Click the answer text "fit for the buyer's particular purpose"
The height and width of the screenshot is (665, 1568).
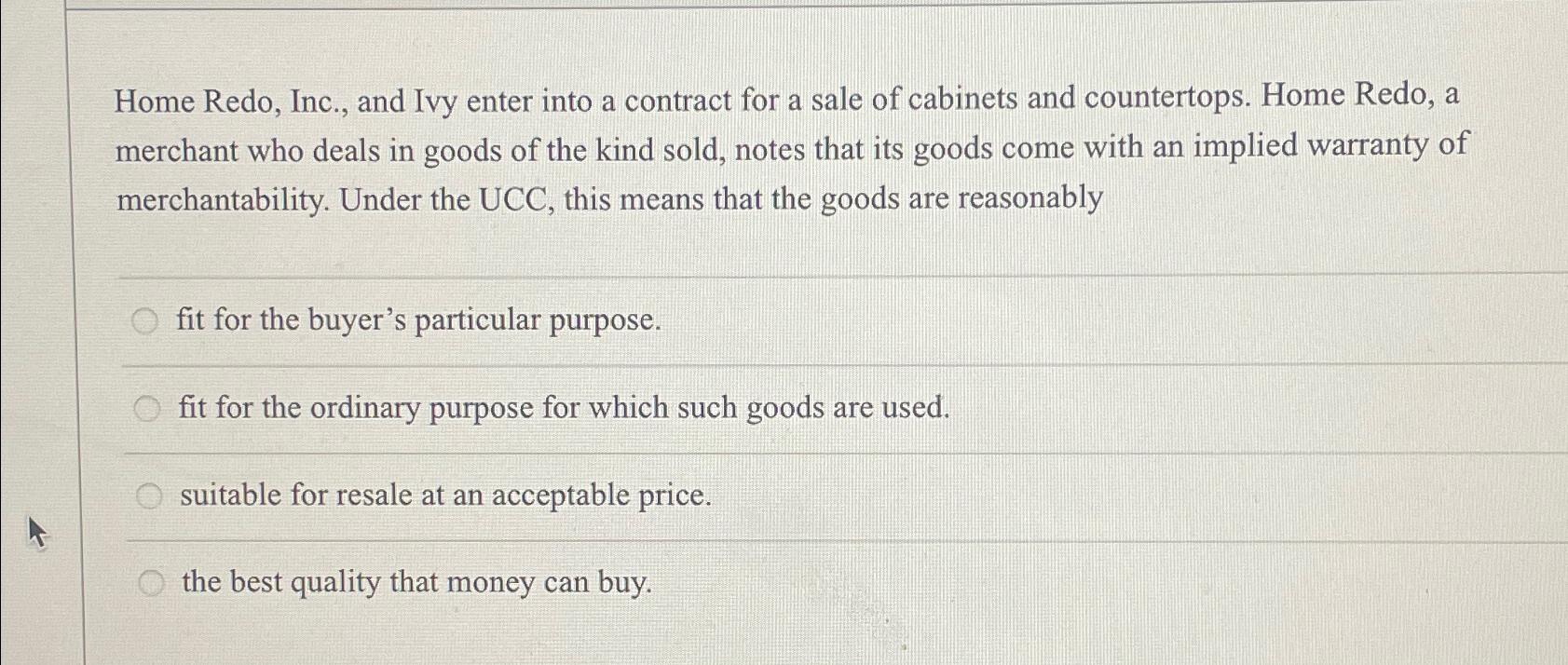tap(419, 320)
